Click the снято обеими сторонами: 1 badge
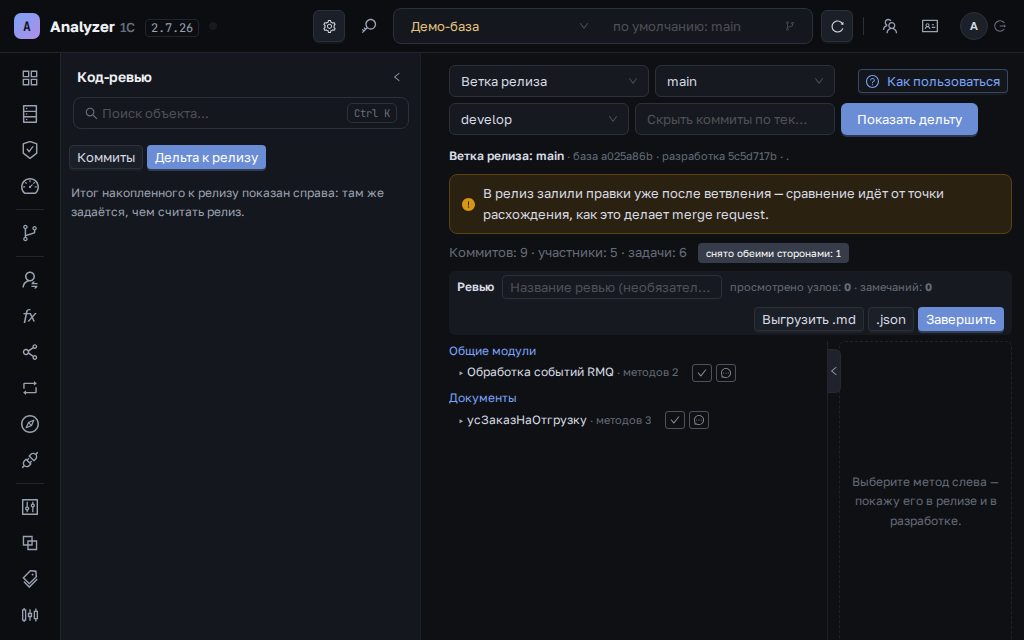Screen dimensions: 1024x640 click(773, 253)
